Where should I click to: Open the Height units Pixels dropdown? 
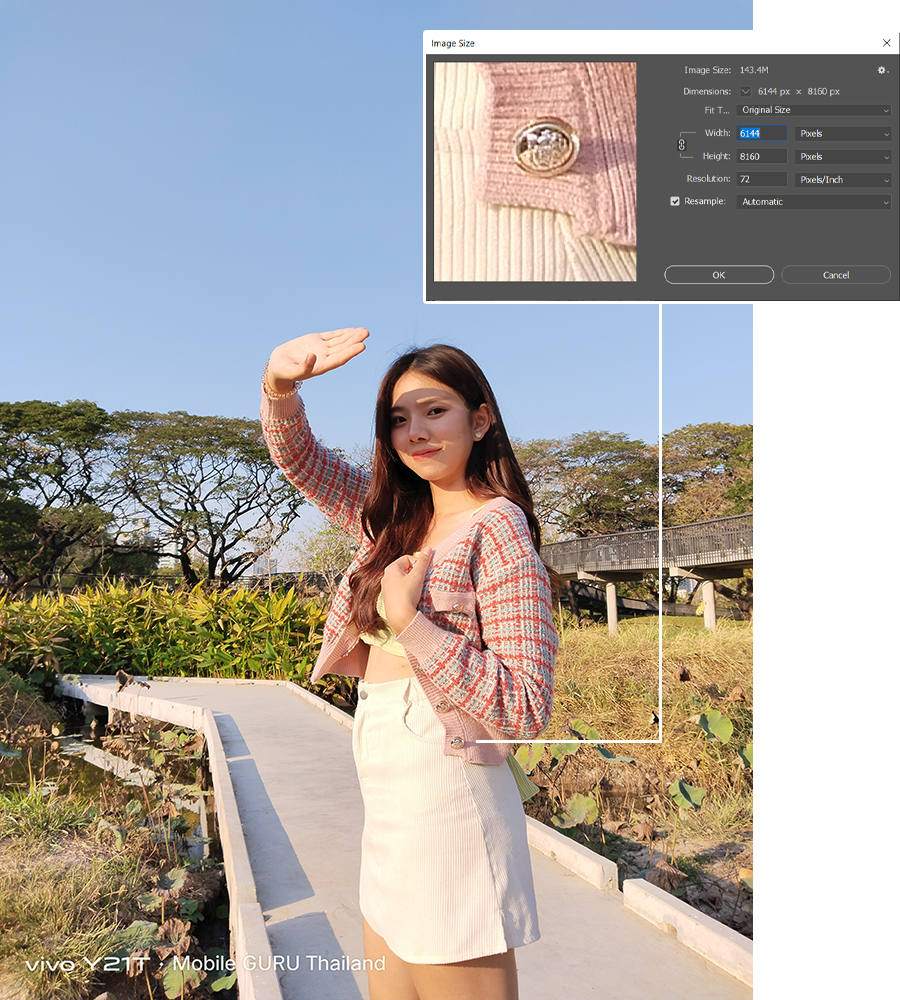point(843,157)
